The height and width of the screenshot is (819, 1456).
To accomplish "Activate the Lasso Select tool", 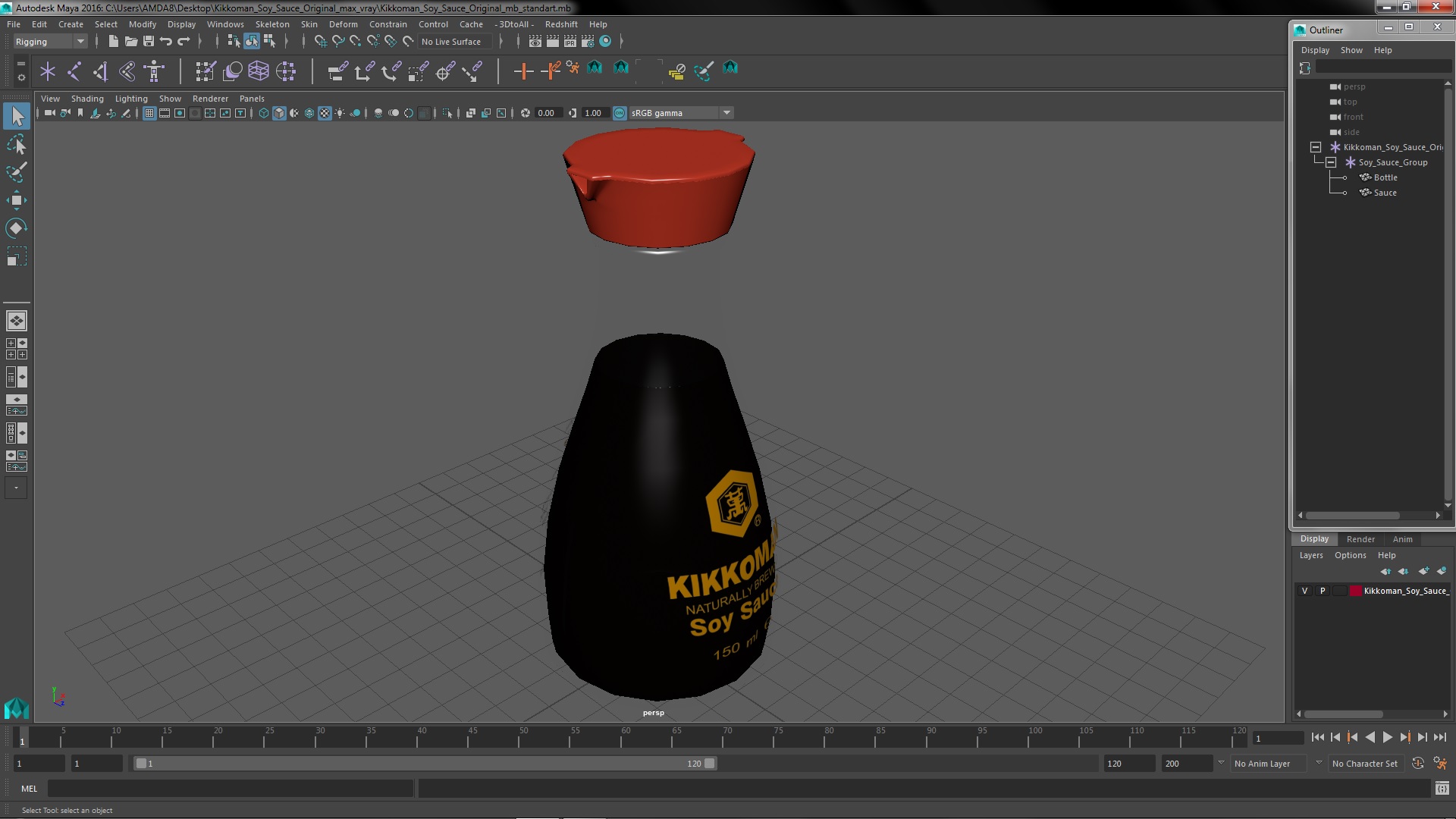I will point(16,144).
